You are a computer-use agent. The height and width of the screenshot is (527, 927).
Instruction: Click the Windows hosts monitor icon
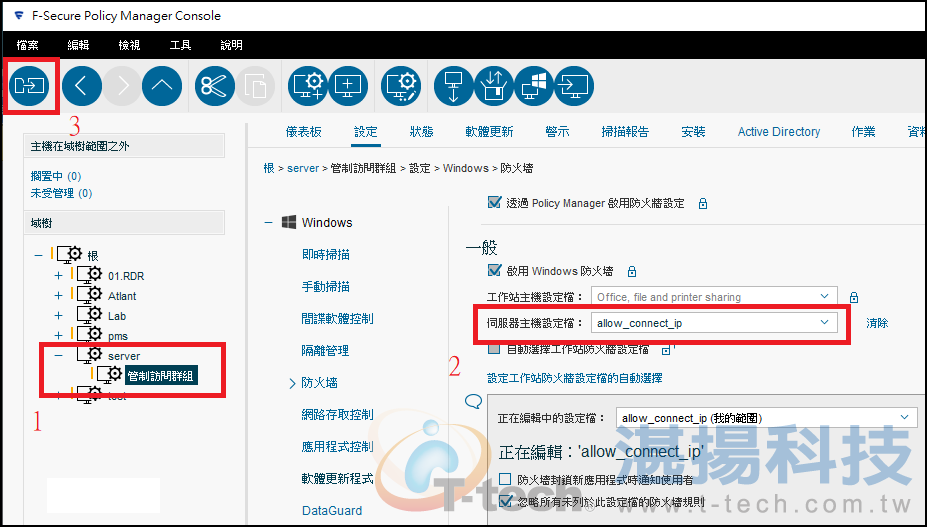534,86
